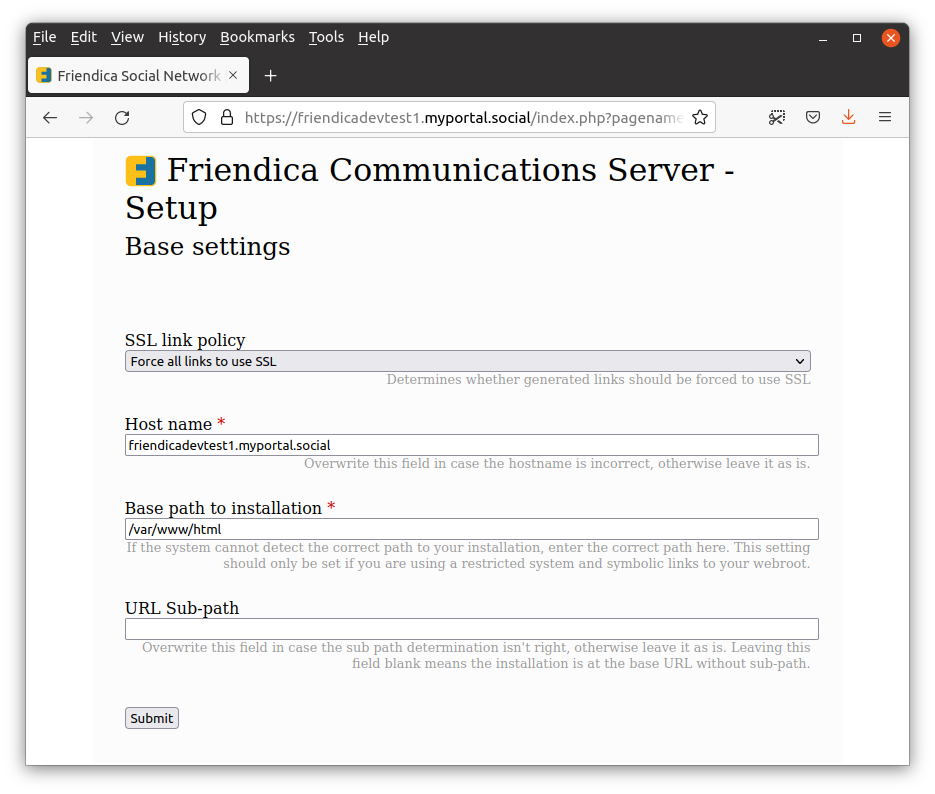Click the empty URL Sub-path field
This screenshot has height=794, width=935.
(471, 629)
